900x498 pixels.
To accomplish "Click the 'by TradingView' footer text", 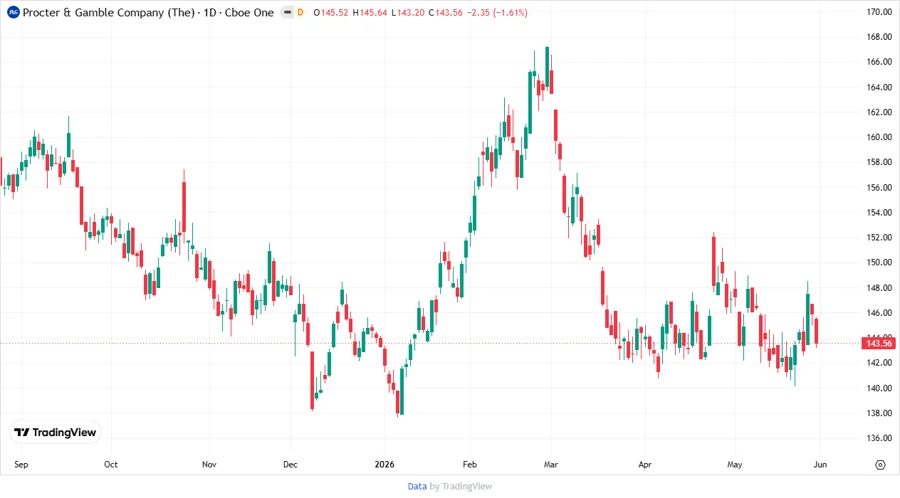I will (x=461, y=487).
